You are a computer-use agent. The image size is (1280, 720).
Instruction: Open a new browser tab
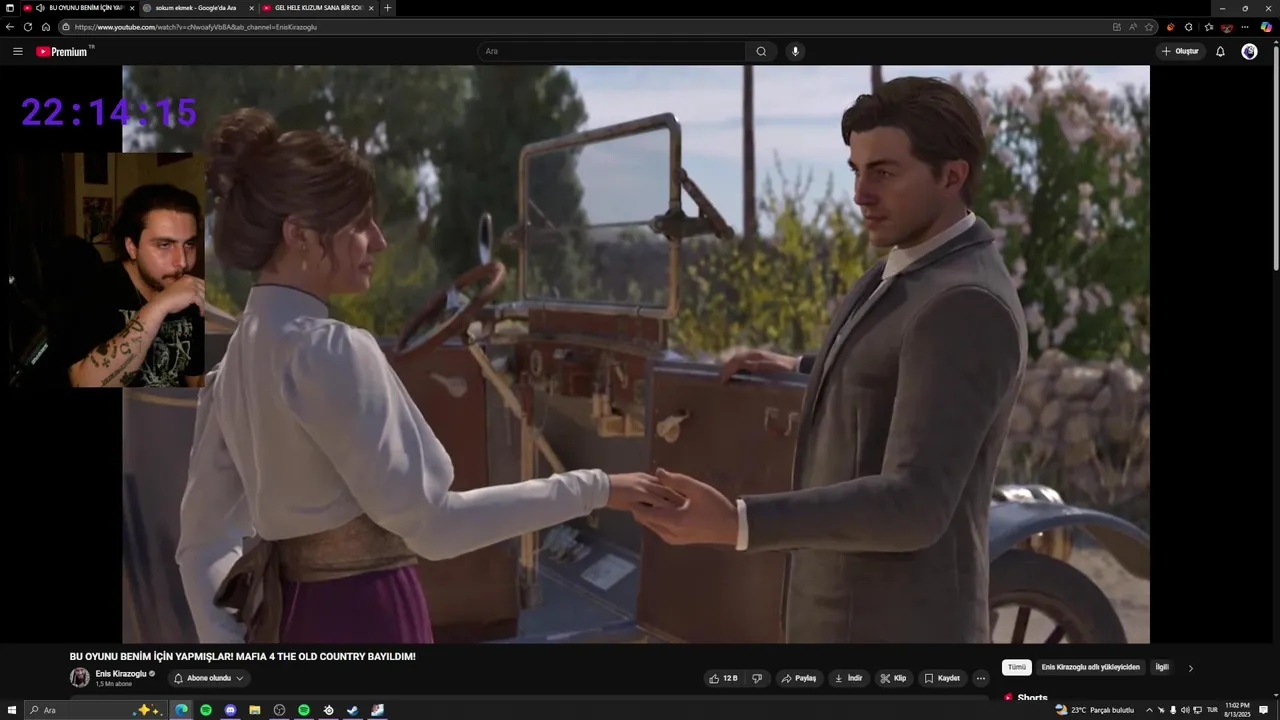[388, 8]
